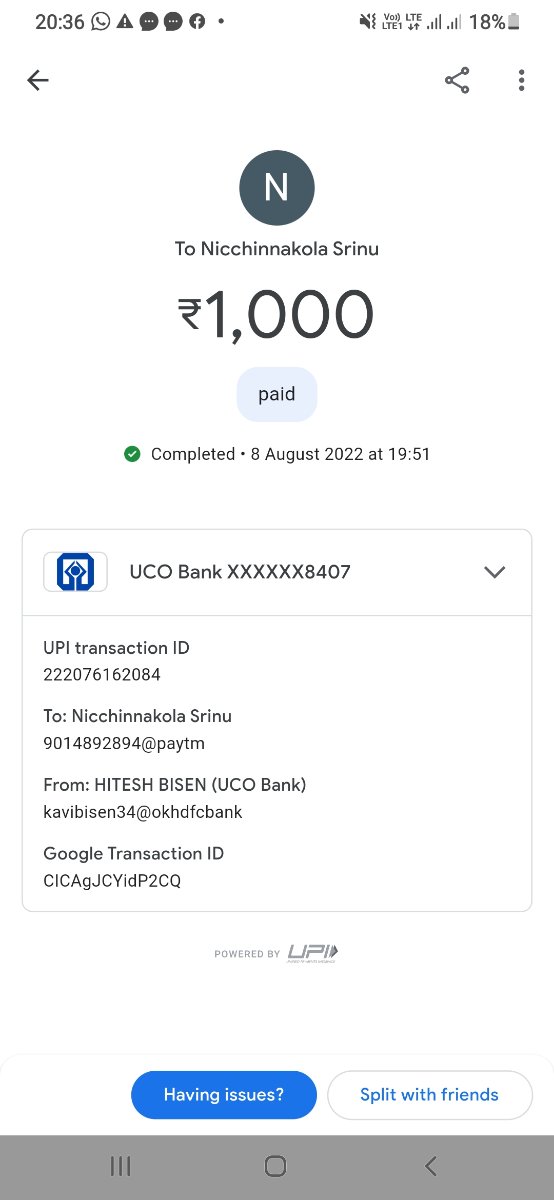The width and height of the screenshot is (554, 1200).
Task: Click the Having issues? button
Action: pos(224,1095)
